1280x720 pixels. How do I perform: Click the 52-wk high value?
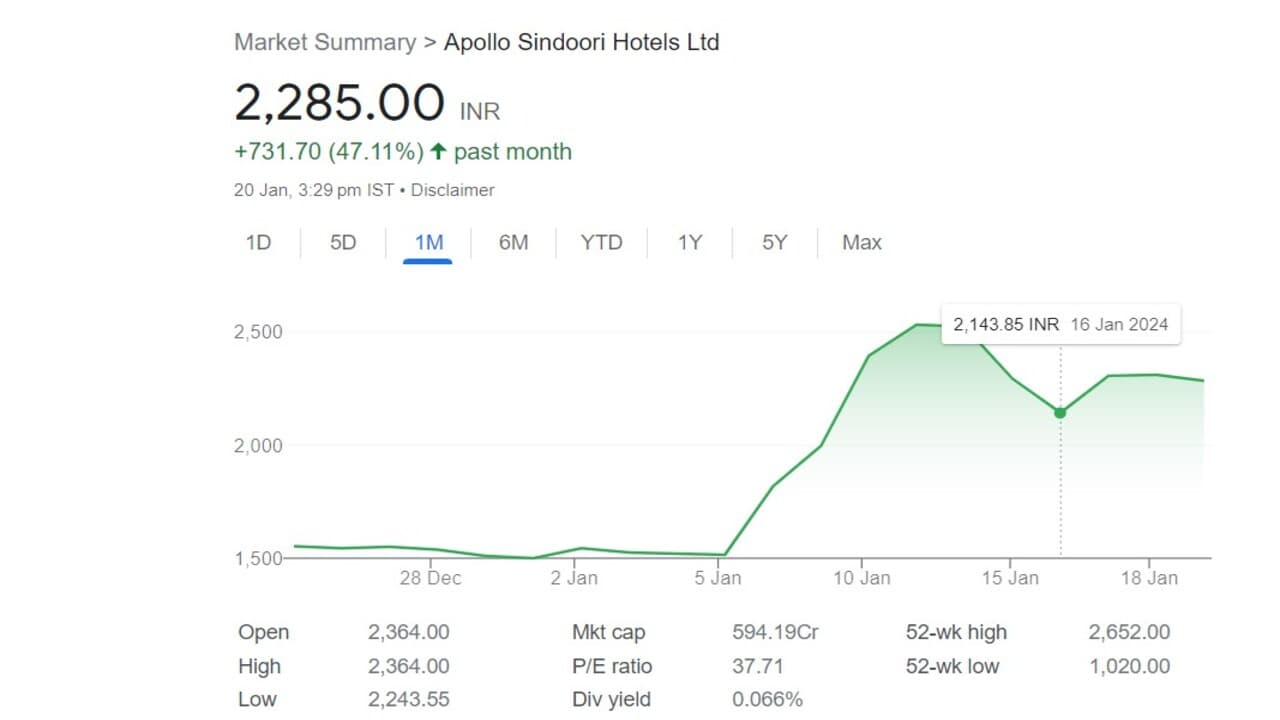click(1129, 632)
